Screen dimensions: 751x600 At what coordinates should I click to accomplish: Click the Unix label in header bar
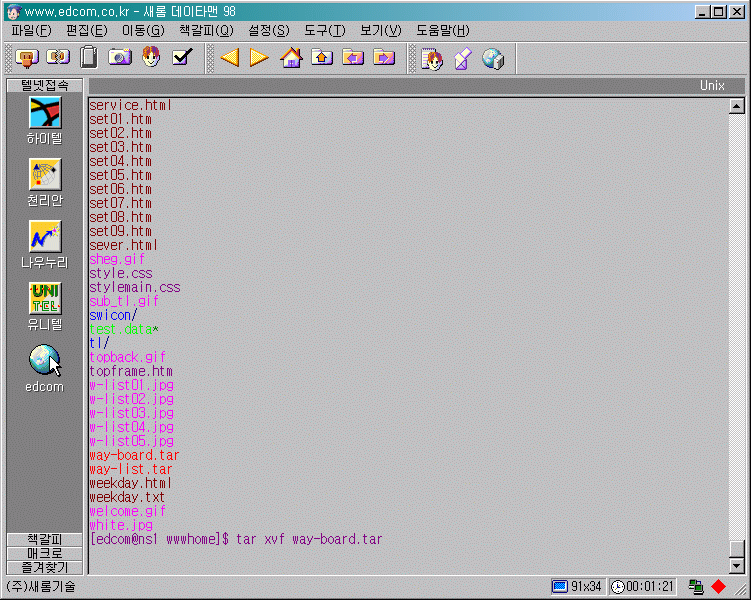tap(712, 85)
